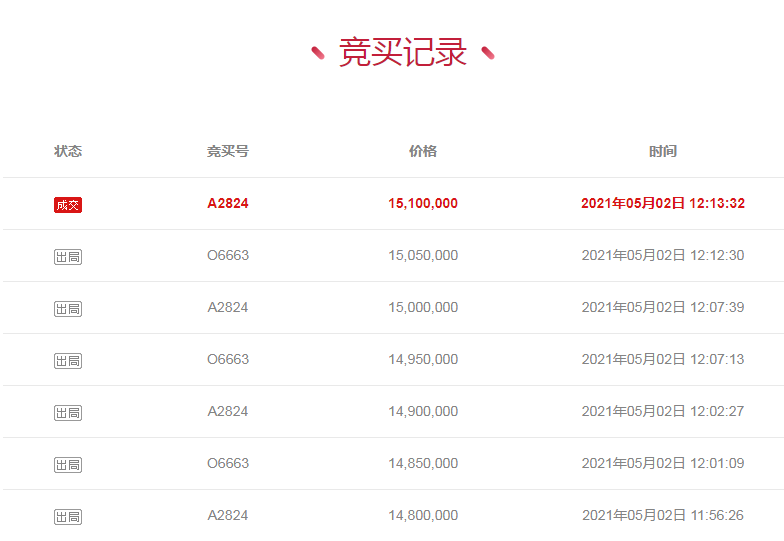Select the 14,800,000 price cell
Image resolution: width=784 pixels, height=541 pixels.
[423, 516]
